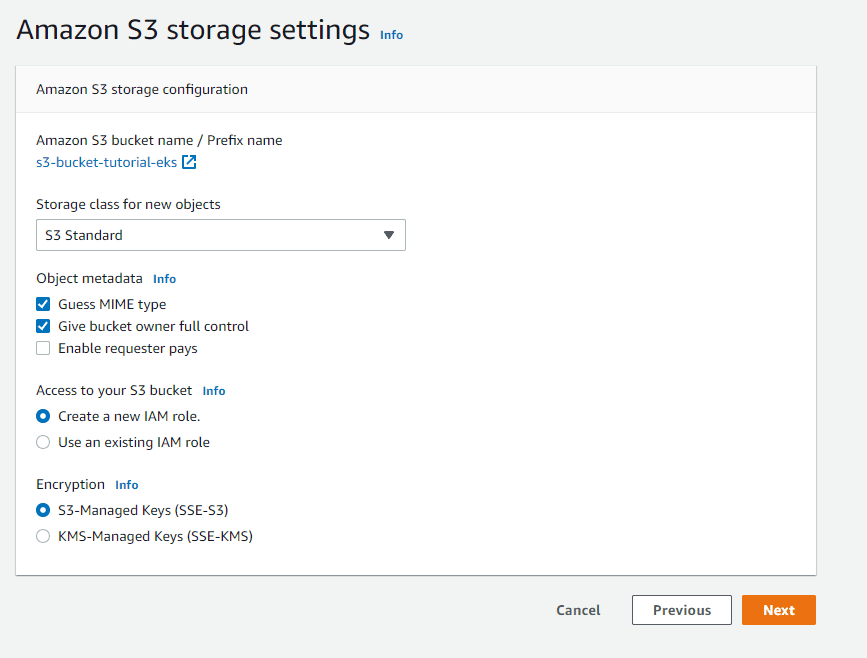Click the external link icon beside bucket name
The image size is (867, 658).
[189, 162]
